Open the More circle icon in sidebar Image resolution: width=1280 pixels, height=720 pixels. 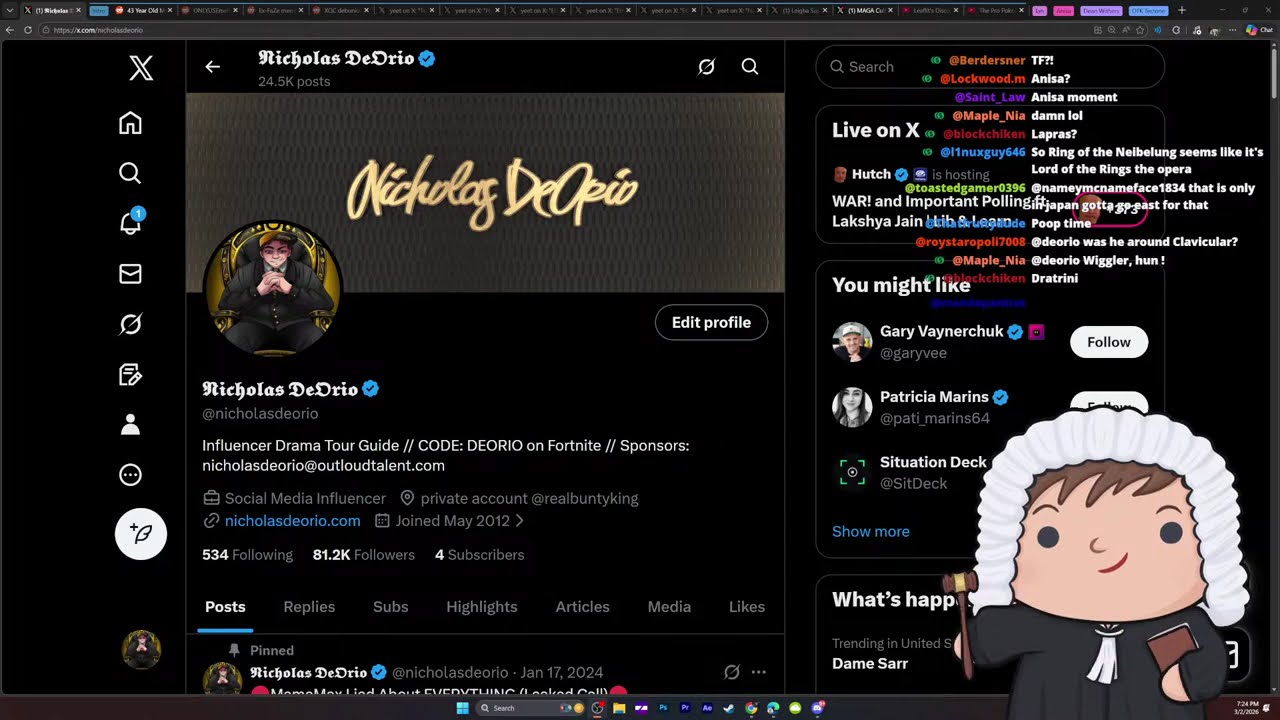click(x=130, y=475)
